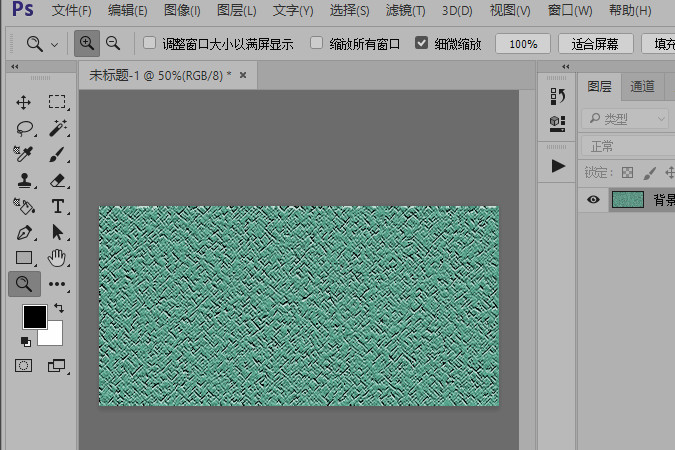Viewport: 675px width, 450px height.
Task: Click the 100% zoom button
Action: (x=523, y=44)
